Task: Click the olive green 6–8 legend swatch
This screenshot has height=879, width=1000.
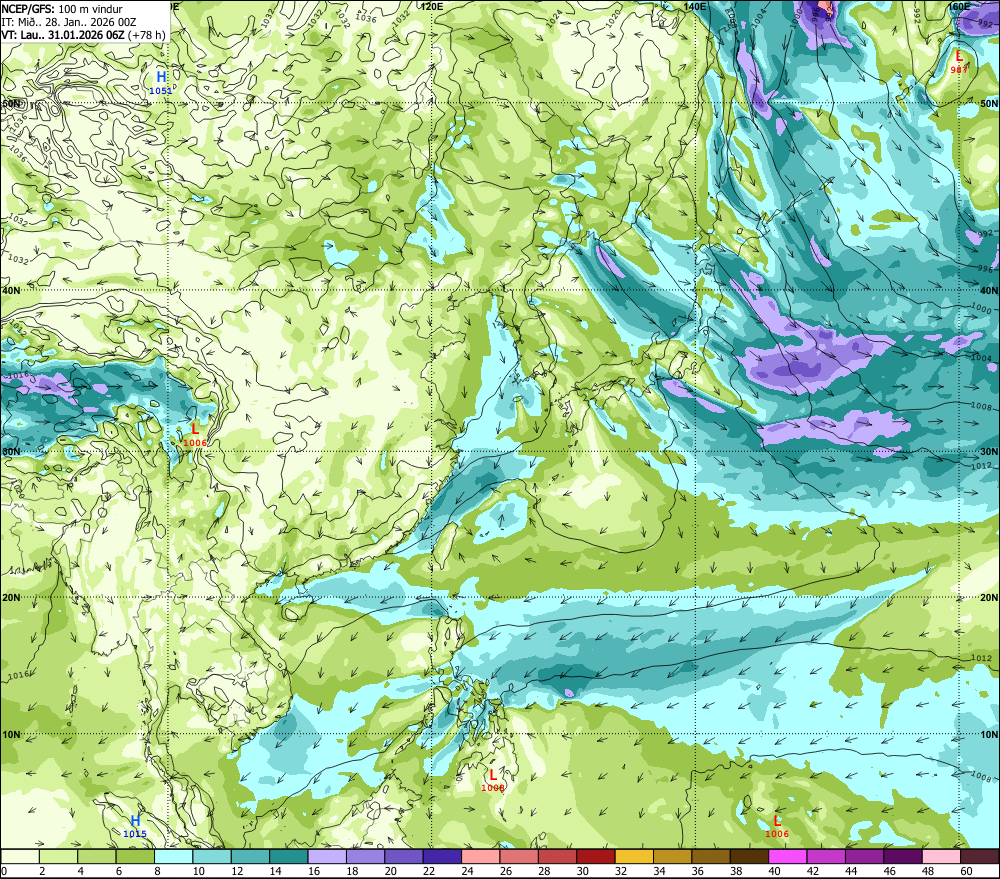Action: (x=135, y=857)
